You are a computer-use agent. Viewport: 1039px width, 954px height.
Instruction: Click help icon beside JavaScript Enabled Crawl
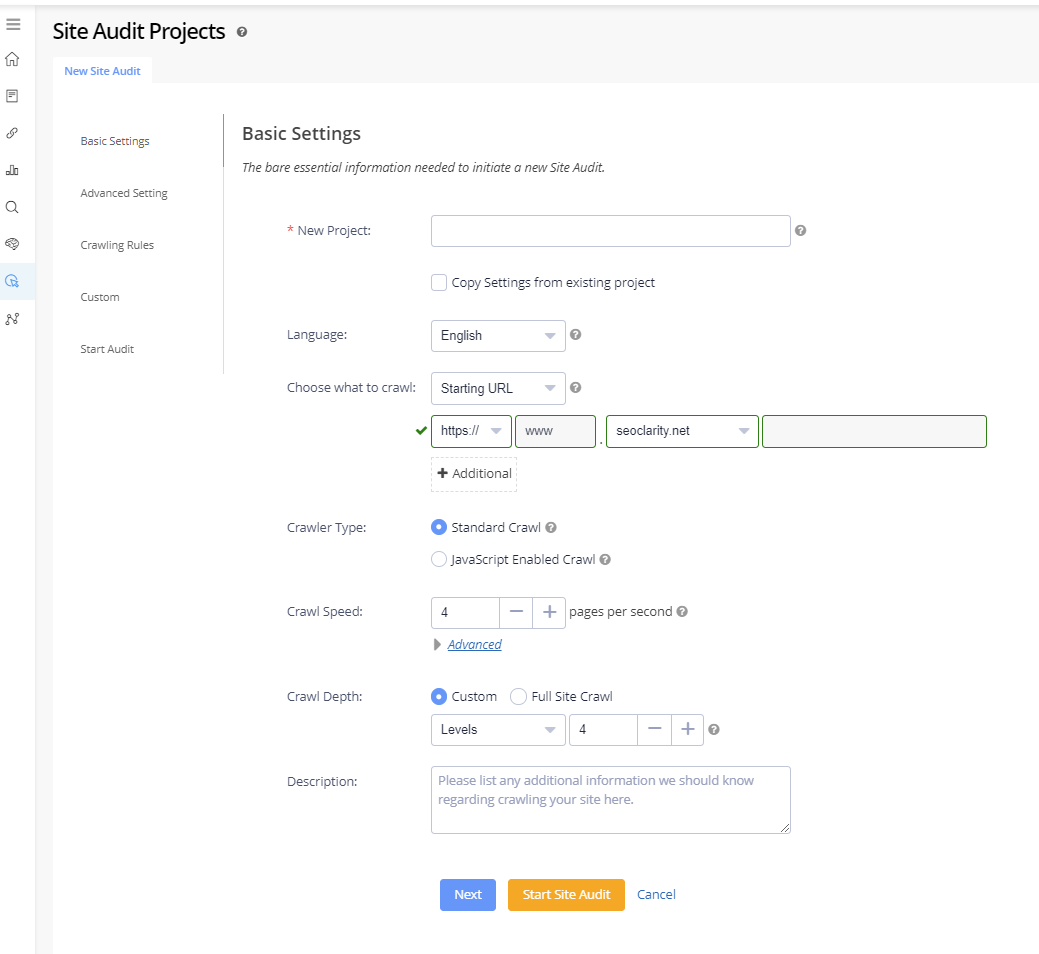click(x=605, y=560)
